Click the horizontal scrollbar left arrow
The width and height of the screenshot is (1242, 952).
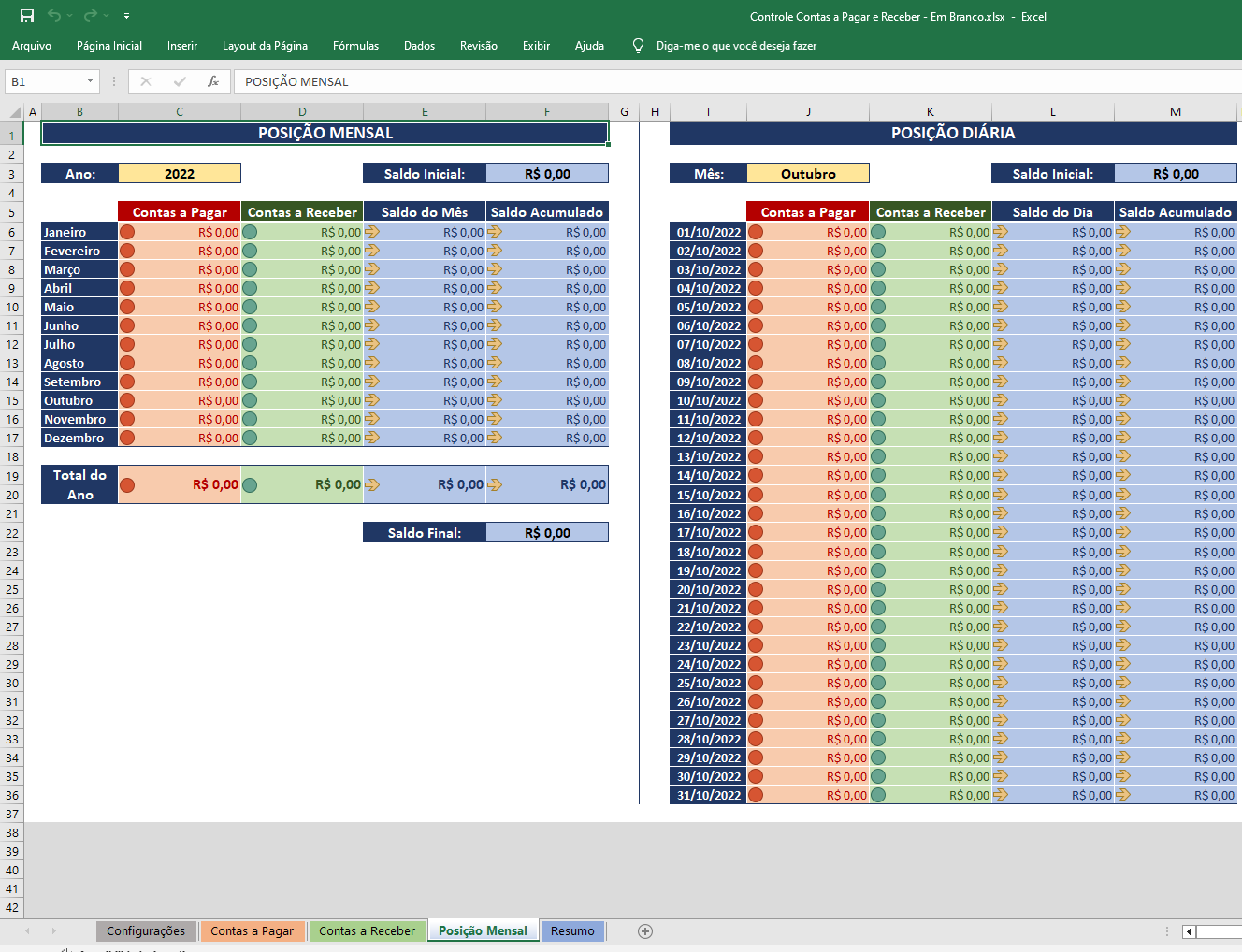point(1189,931)
